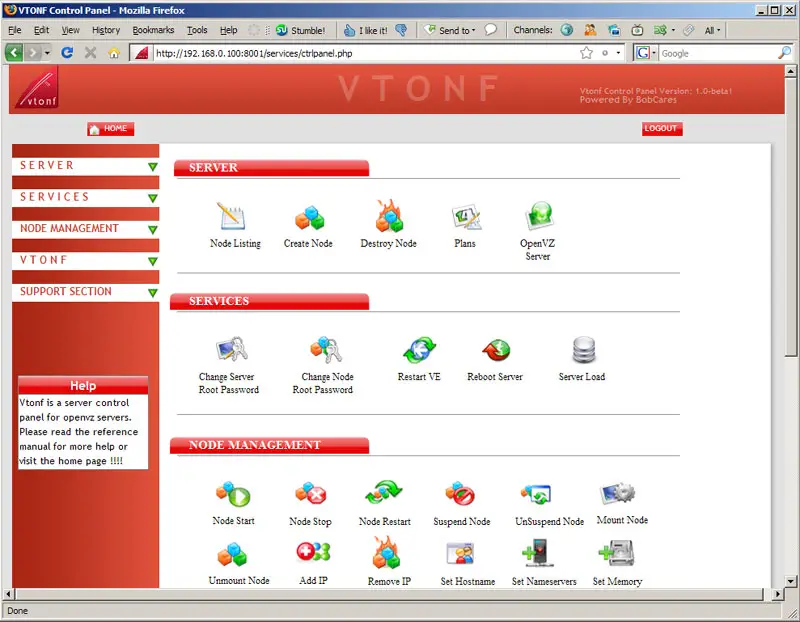Open the Plans icon

coord(466,217)
